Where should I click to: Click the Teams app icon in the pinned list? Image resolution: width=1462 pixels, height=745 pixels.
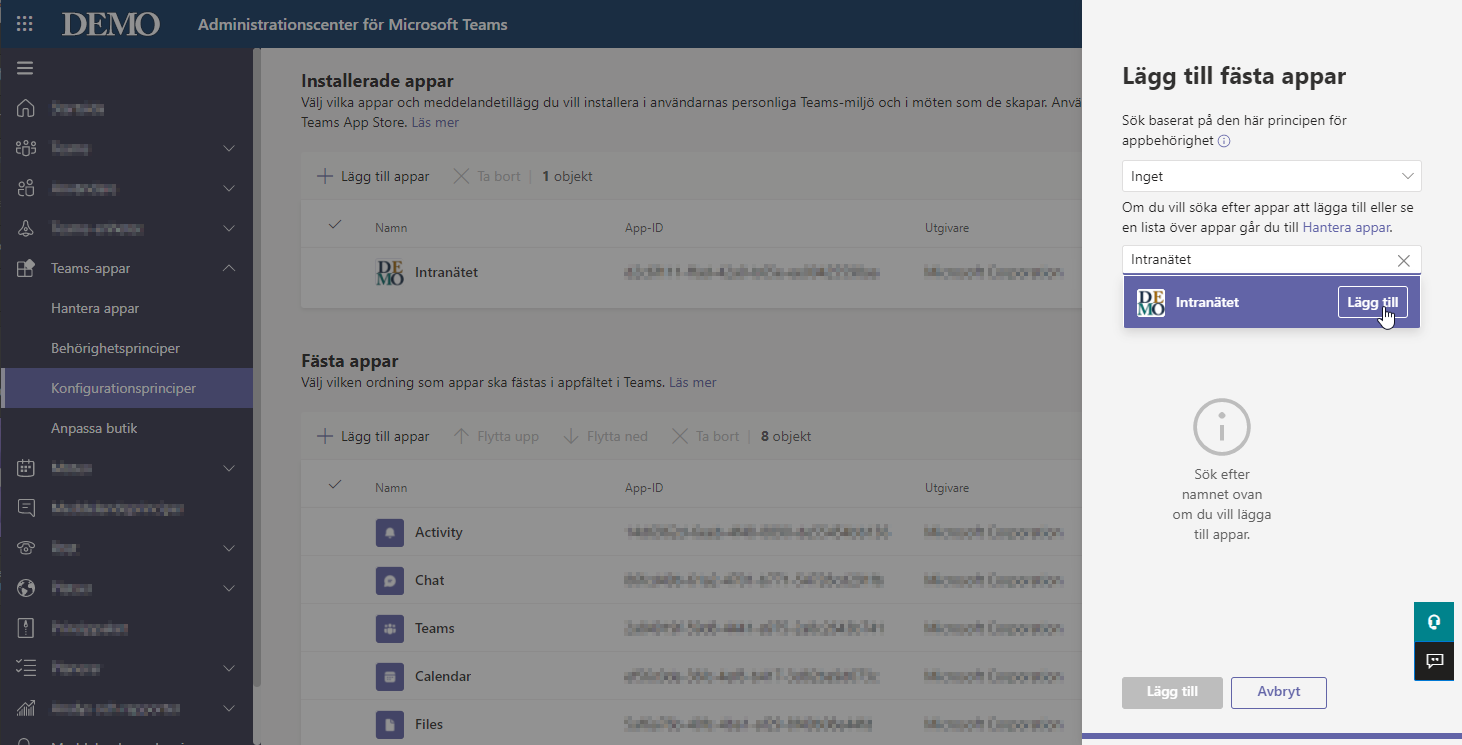pyautogui.click(x=389, y=628)
